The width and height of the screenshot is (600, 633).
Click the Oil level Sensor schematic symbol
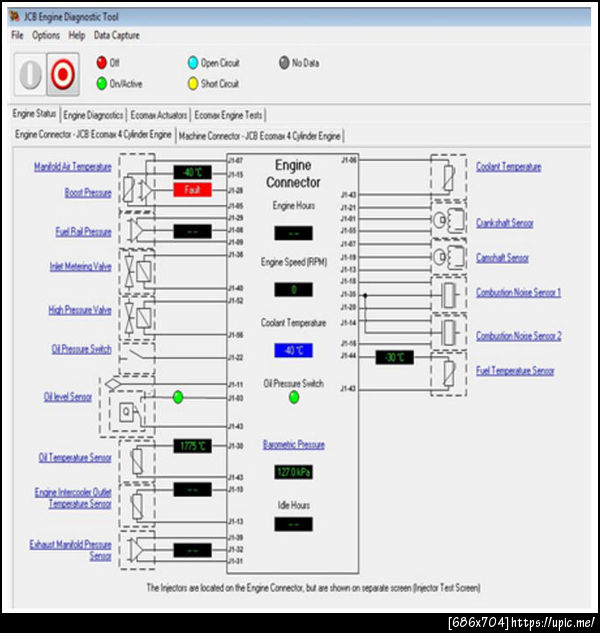[x=127, y=406]
